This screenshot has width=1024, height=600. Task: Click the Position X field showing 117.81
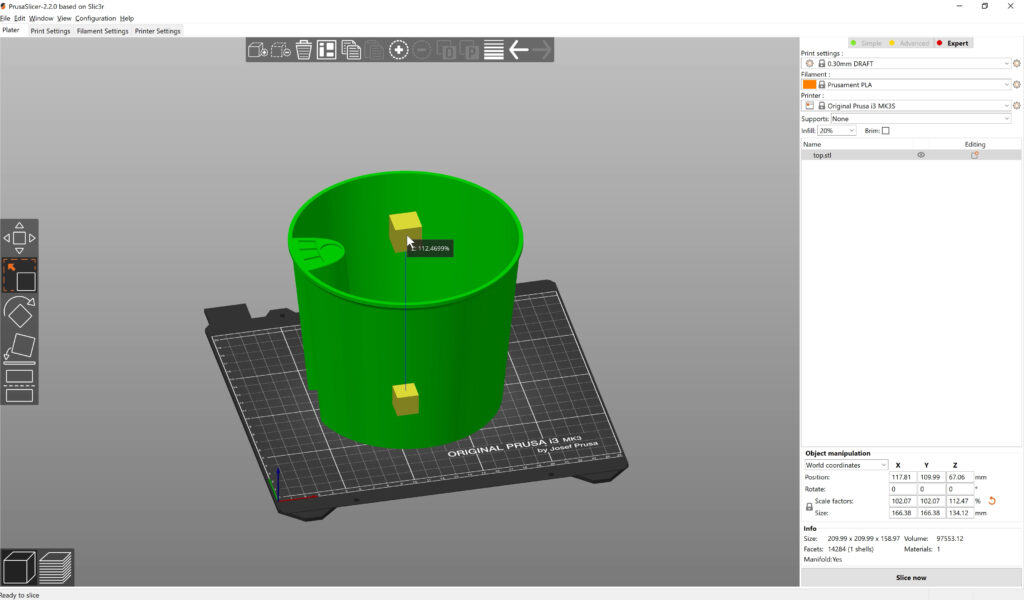coord(902,477)
